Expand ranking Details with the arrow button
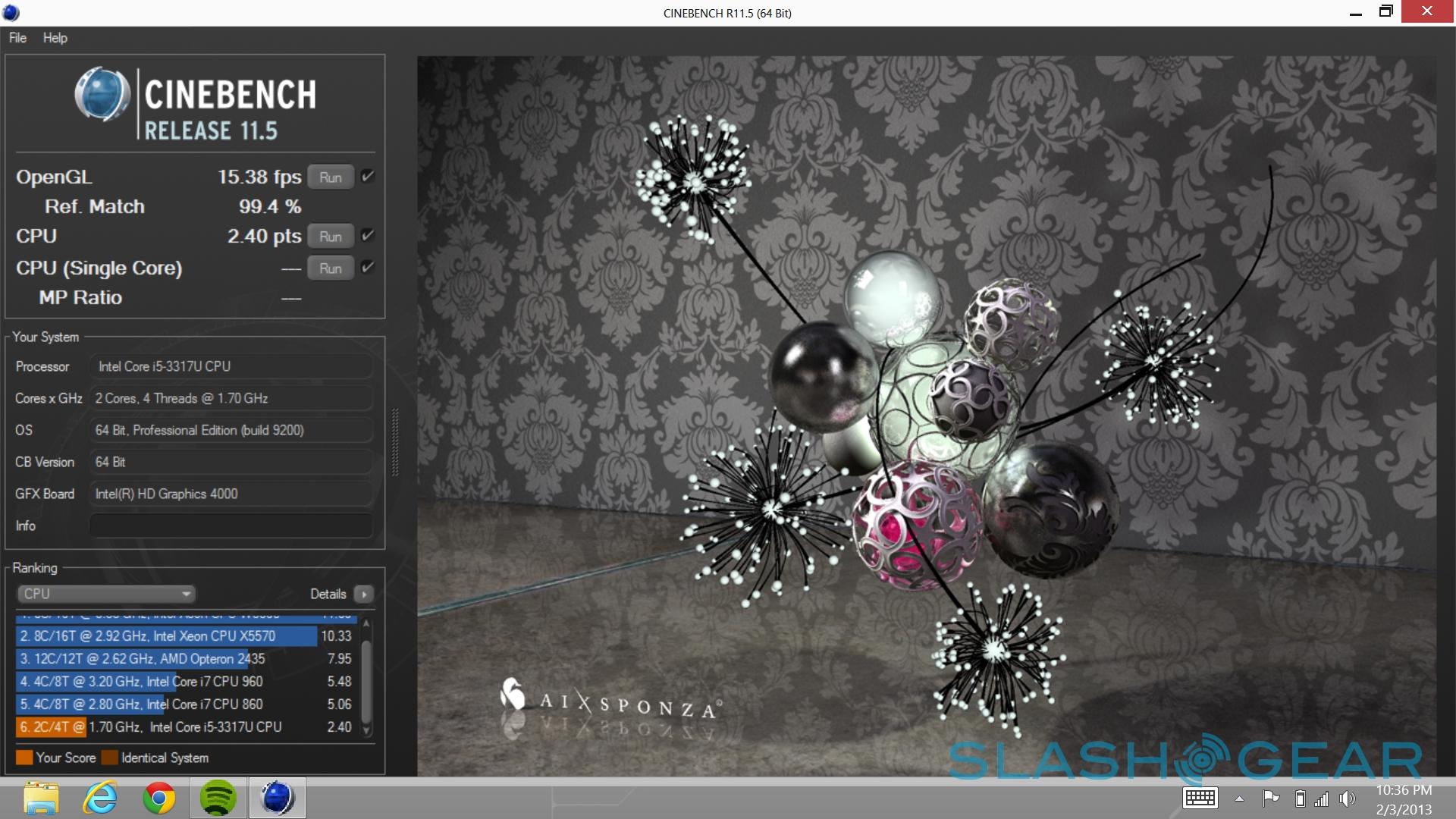 point(364,594)
